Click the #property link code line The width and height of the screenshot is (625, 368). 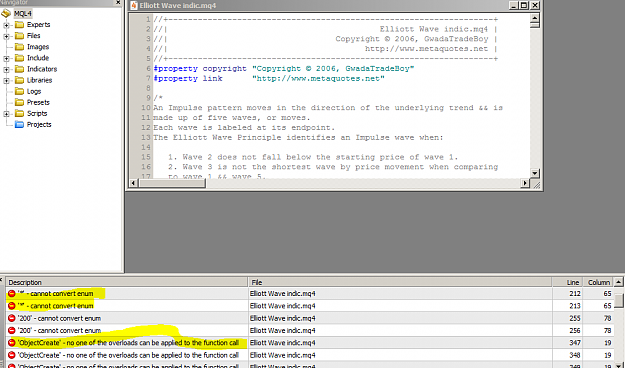coord(269,79)
